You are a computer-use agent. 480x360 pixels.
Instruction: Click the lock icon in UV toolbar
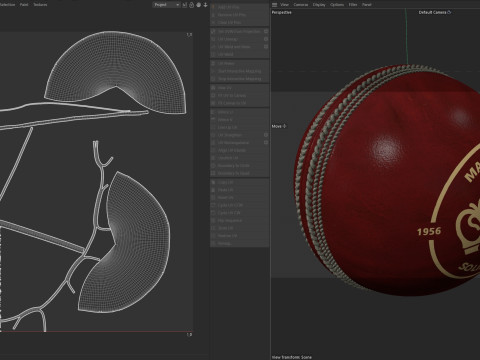191,5
